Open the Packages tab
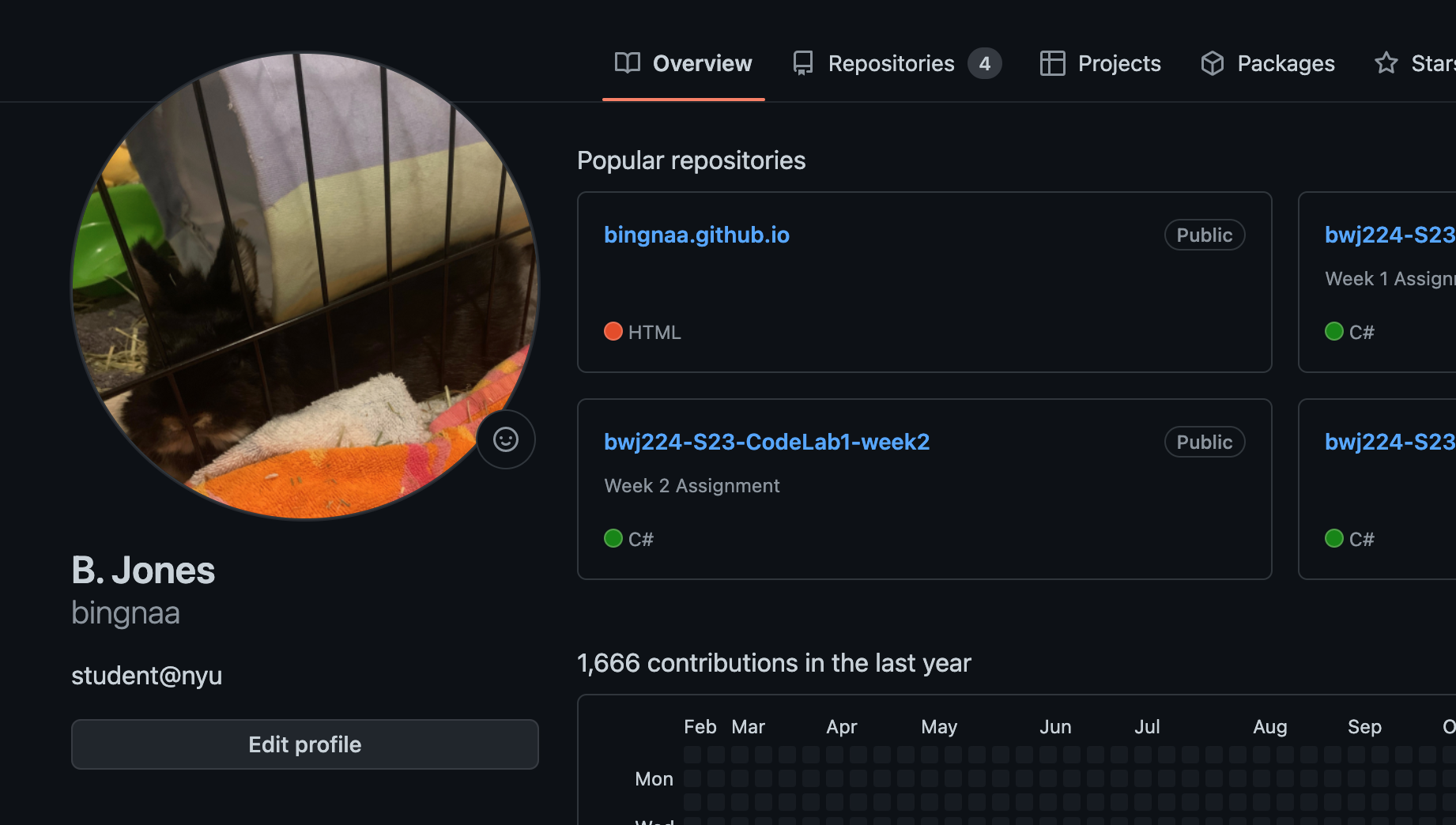This screenshot has width=1456, height=825. (1285, 63)
